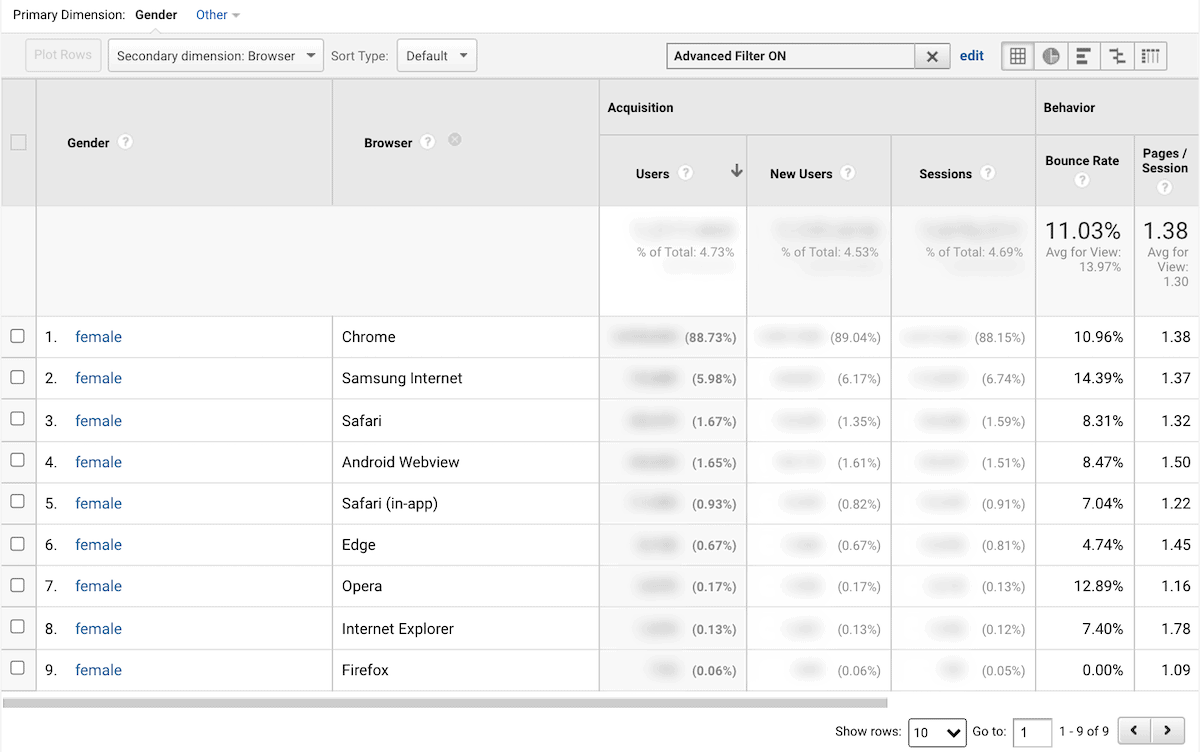Viewport: 1200px width, 752px height.
Task: Expand the Other primary dimension dropdown
Action: 218,15
